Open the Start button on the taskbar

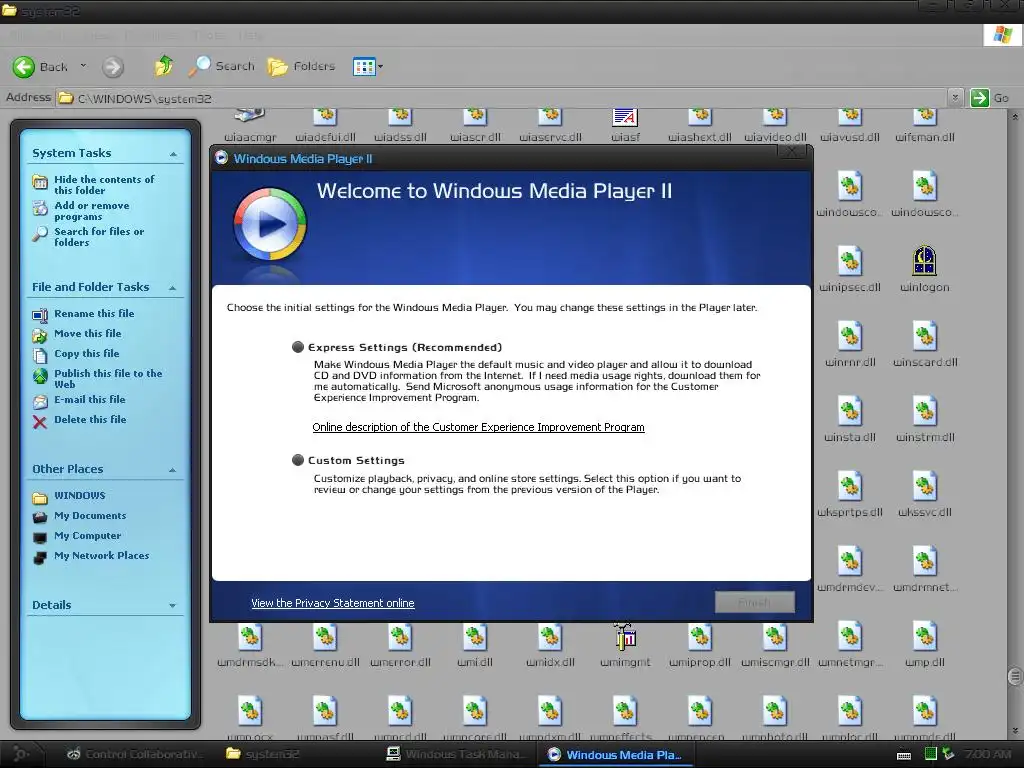pyautogui.click(x=21, y=754)
